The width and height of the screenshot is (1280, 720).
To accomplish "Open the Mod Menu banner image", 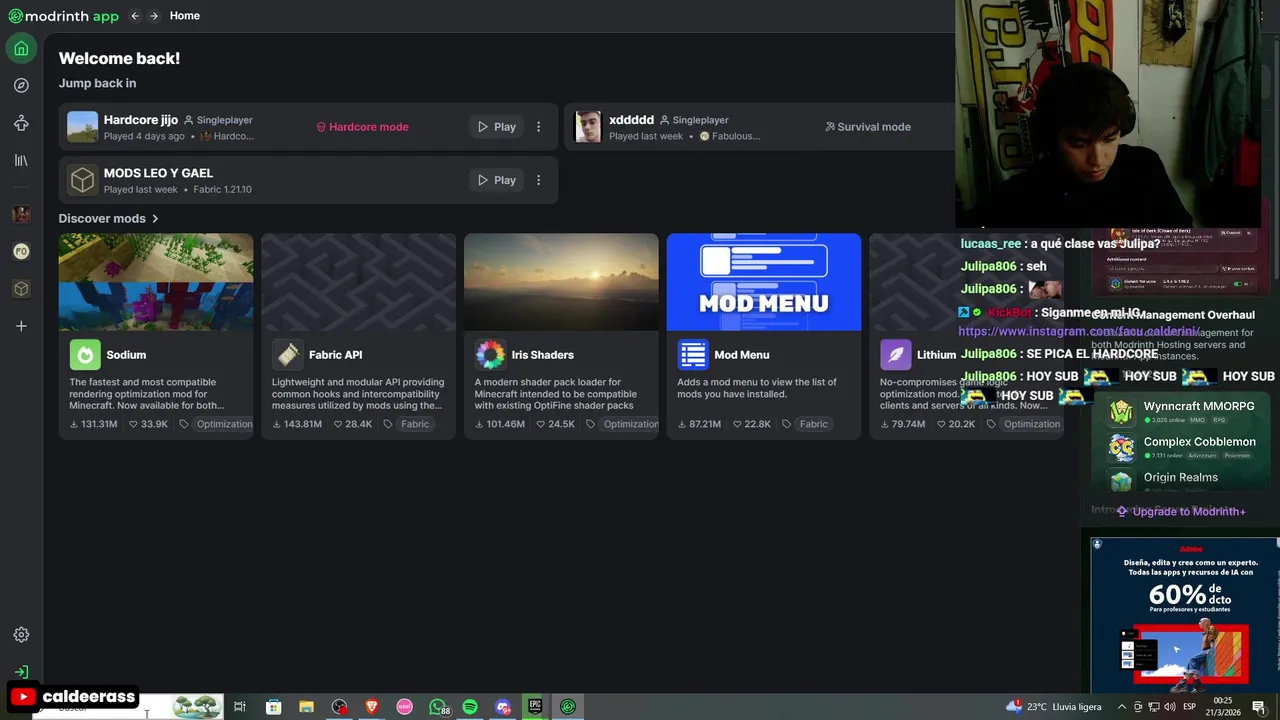I will tap(764, 282).
